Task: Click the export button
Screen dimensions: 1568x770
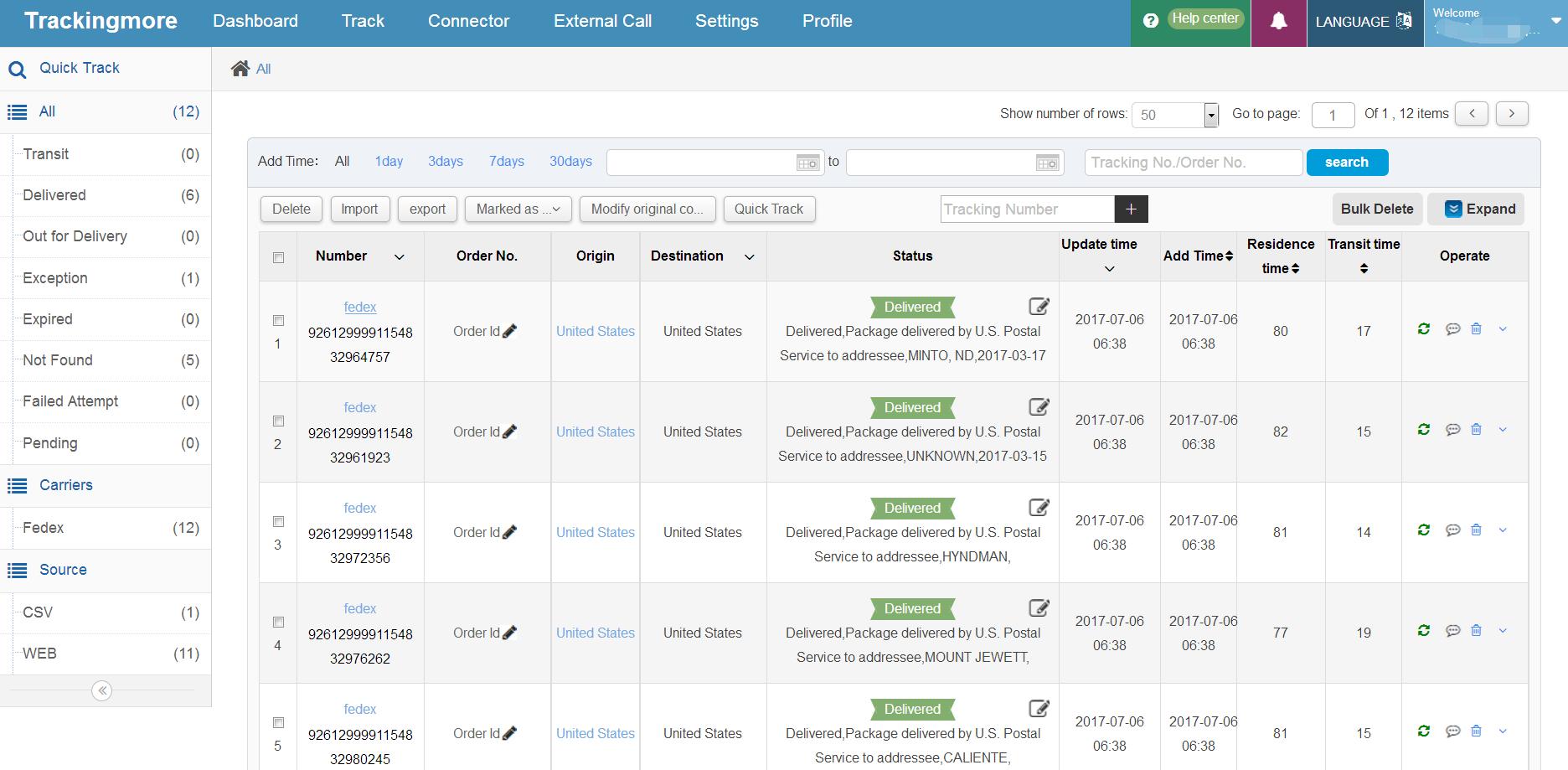Action: point(427,209)
